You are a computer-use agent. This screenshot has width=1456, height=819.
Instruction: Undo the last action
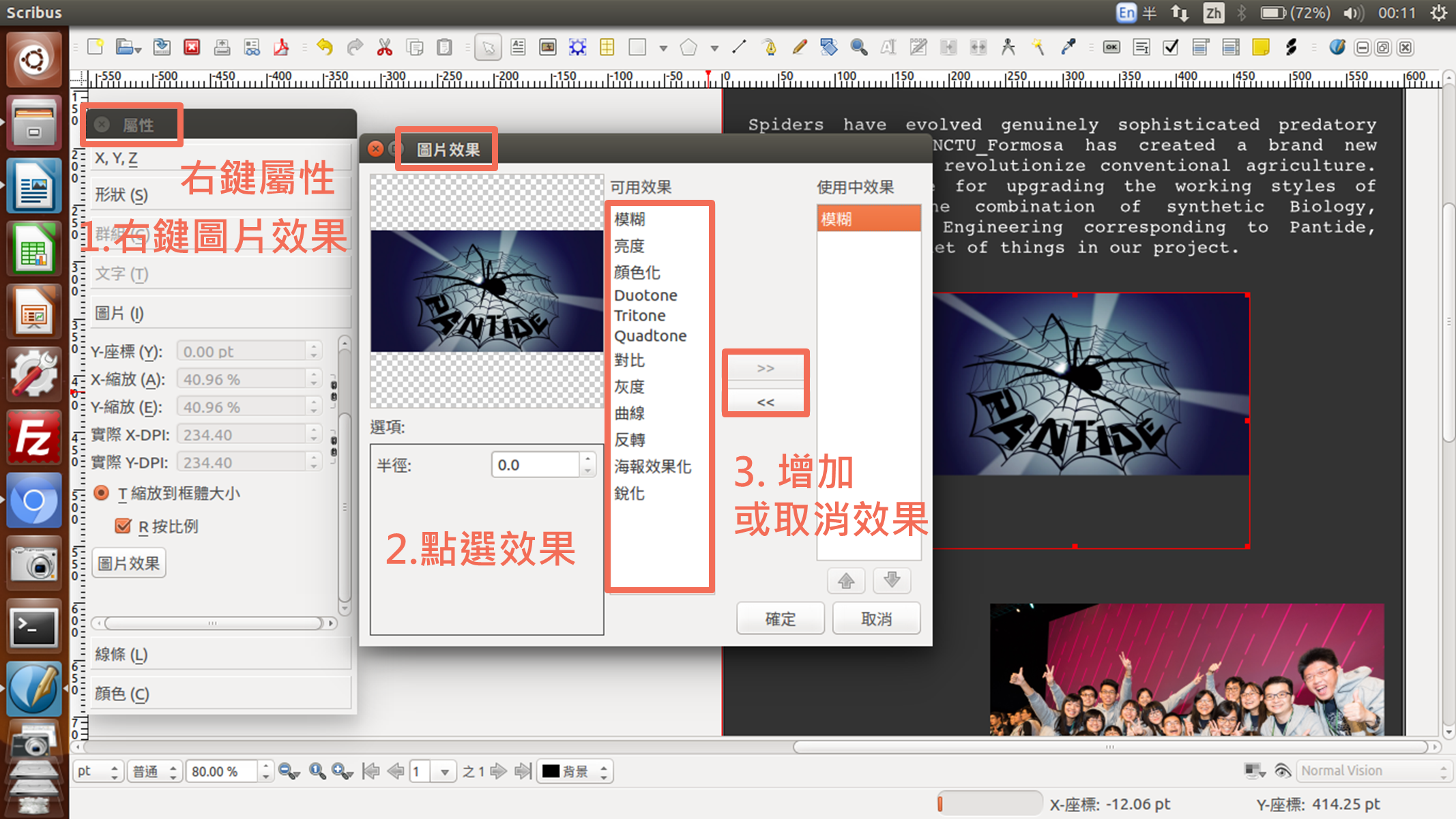[x=325, y=47]
